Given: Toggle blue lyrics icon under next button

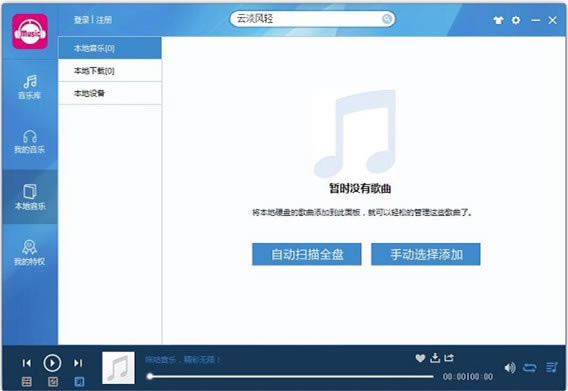Looking at the screenshot, I should coord(79,381).
